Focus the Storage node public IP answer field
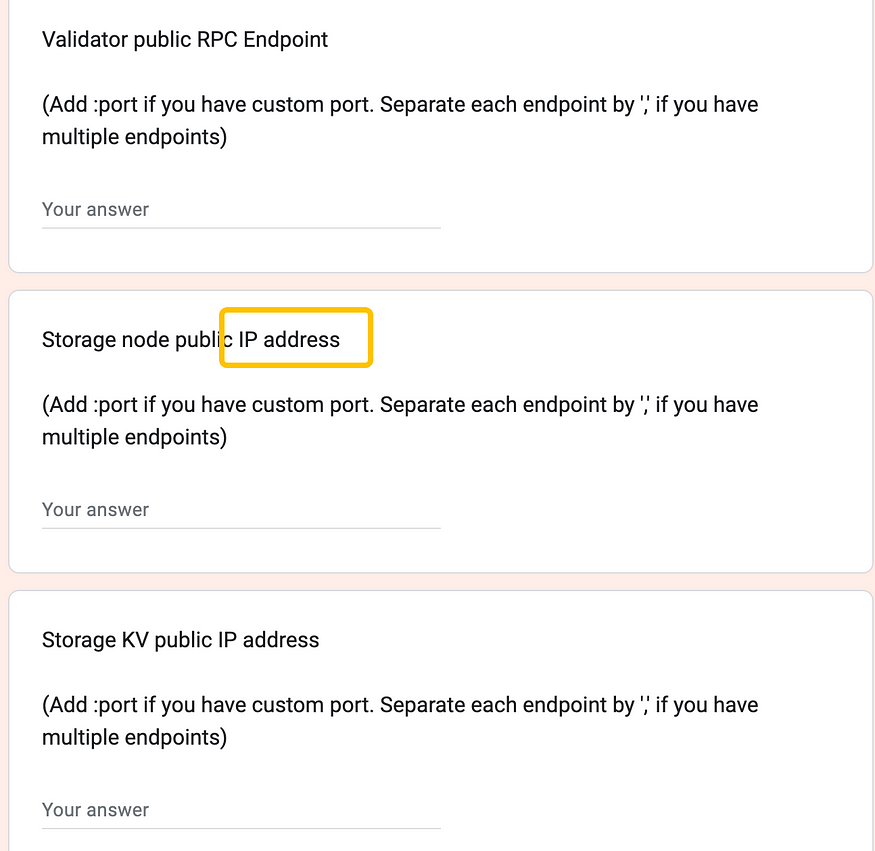The height and width of the screenshot is (851, 875). (241, 510)
